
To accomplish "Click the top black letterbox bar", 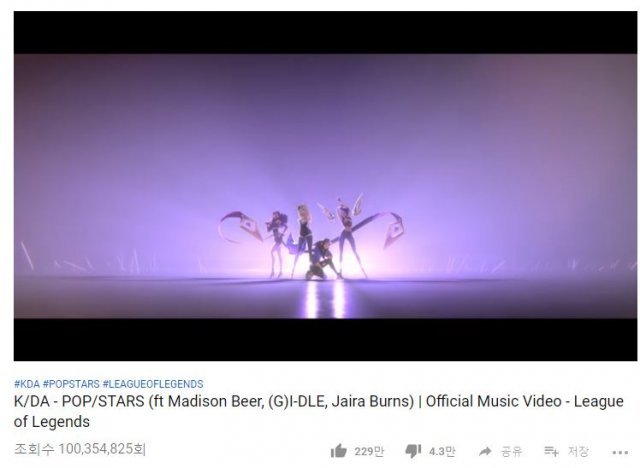I will [325, 33].
